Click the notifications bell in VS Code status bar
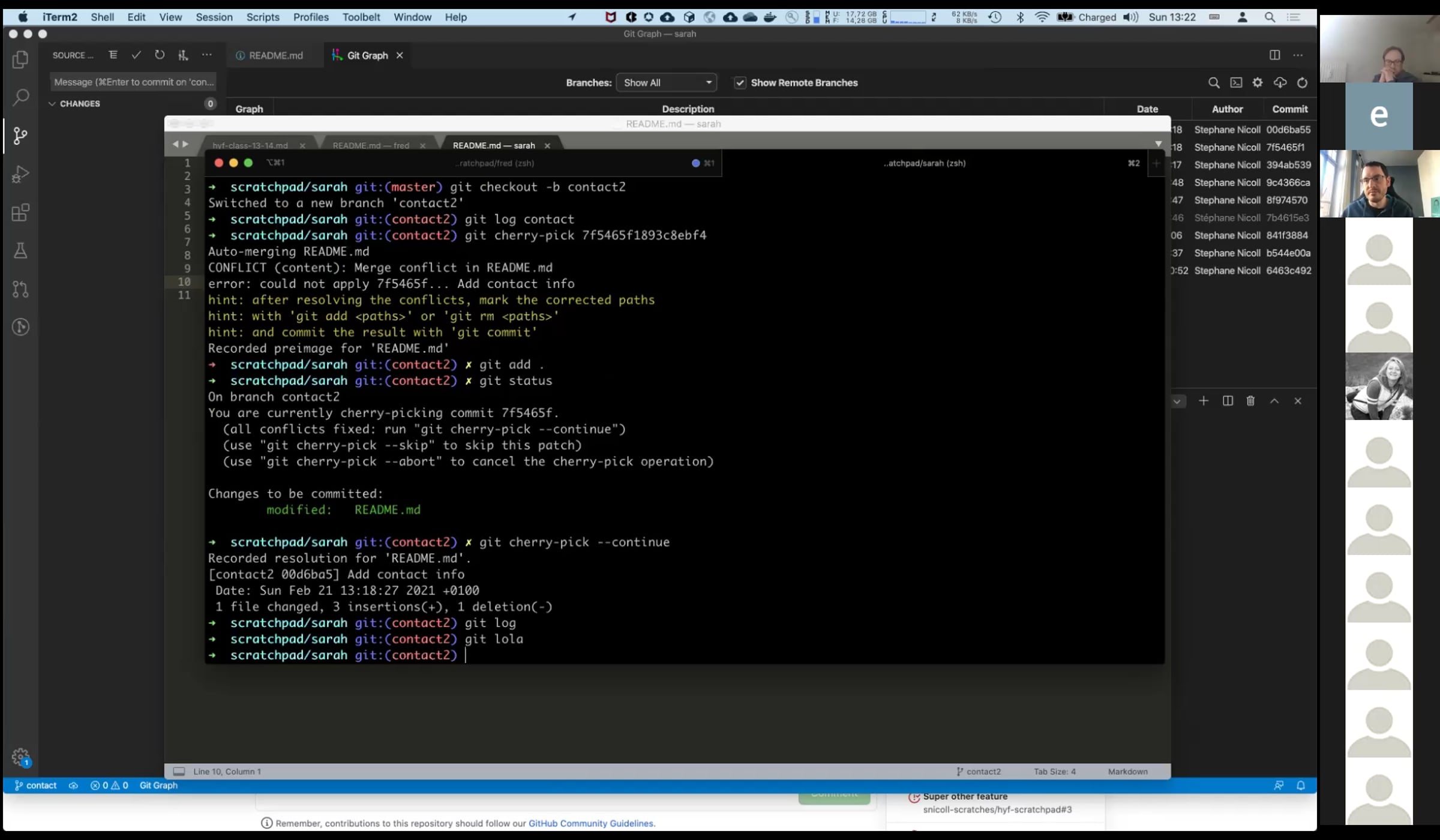1440x840 pixels. [1301, 785]
